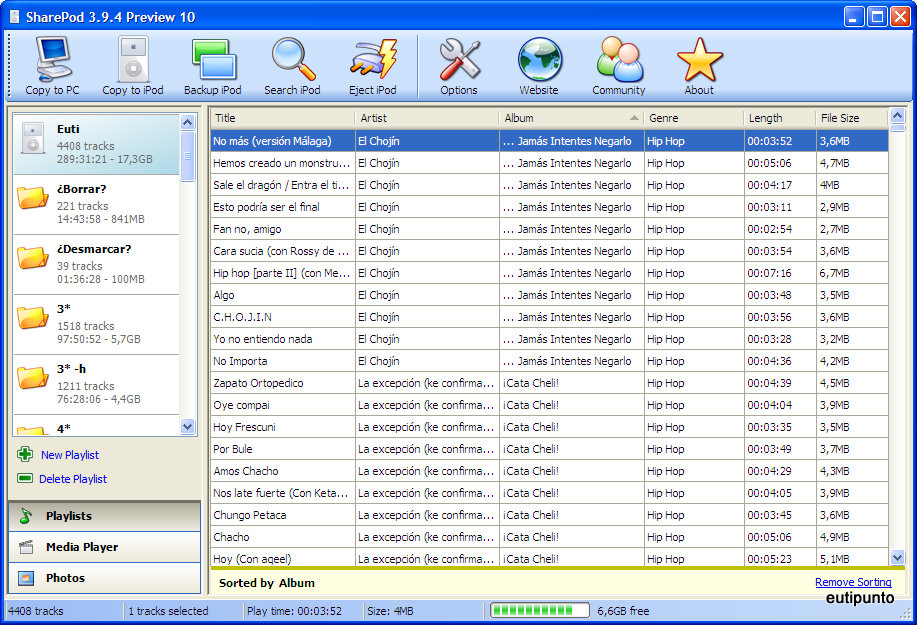Click "1 tracks selected" in status bar
The height and width of the screenshot is (625, 917).
coord(168,611)
